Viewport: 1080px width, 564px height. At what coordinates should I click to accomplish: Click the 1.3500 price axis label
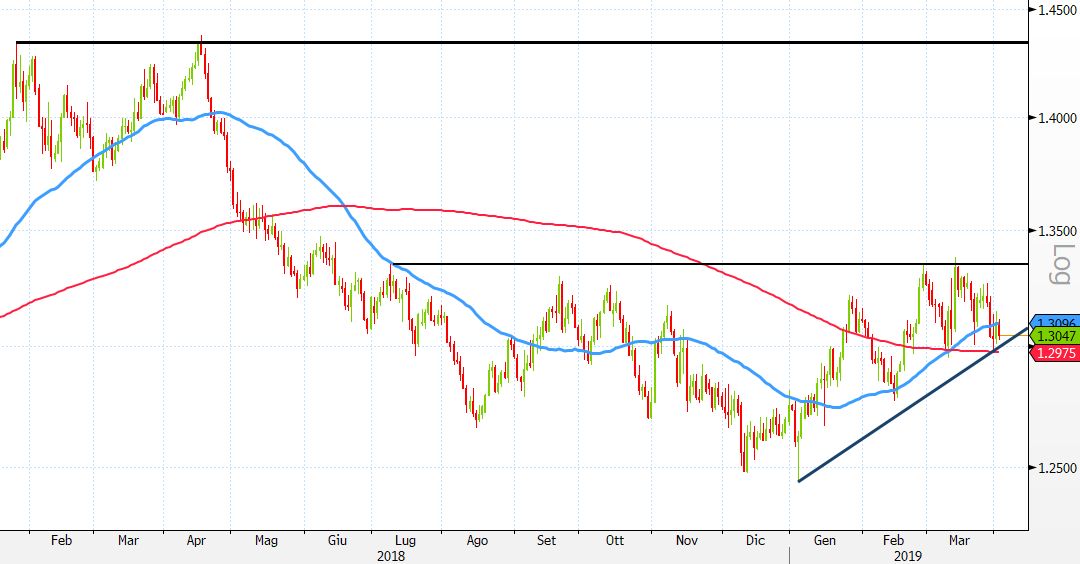1057,231
